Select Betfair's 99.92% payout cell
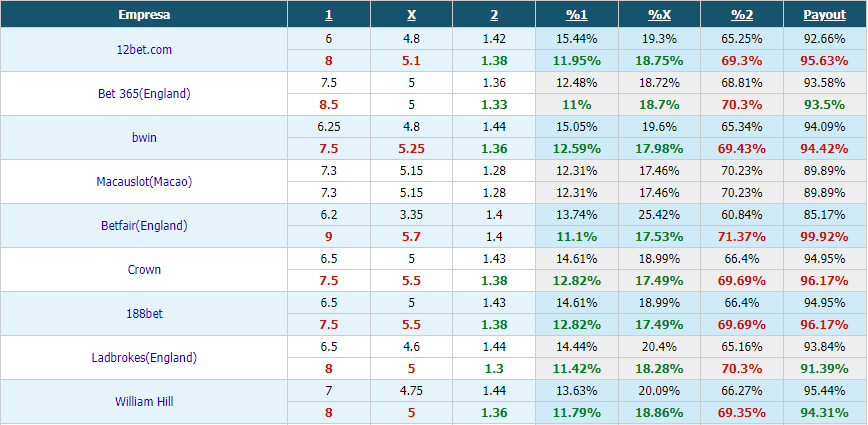Image resolution: width=868 pixels, height=425 pixels. (825, 237)
